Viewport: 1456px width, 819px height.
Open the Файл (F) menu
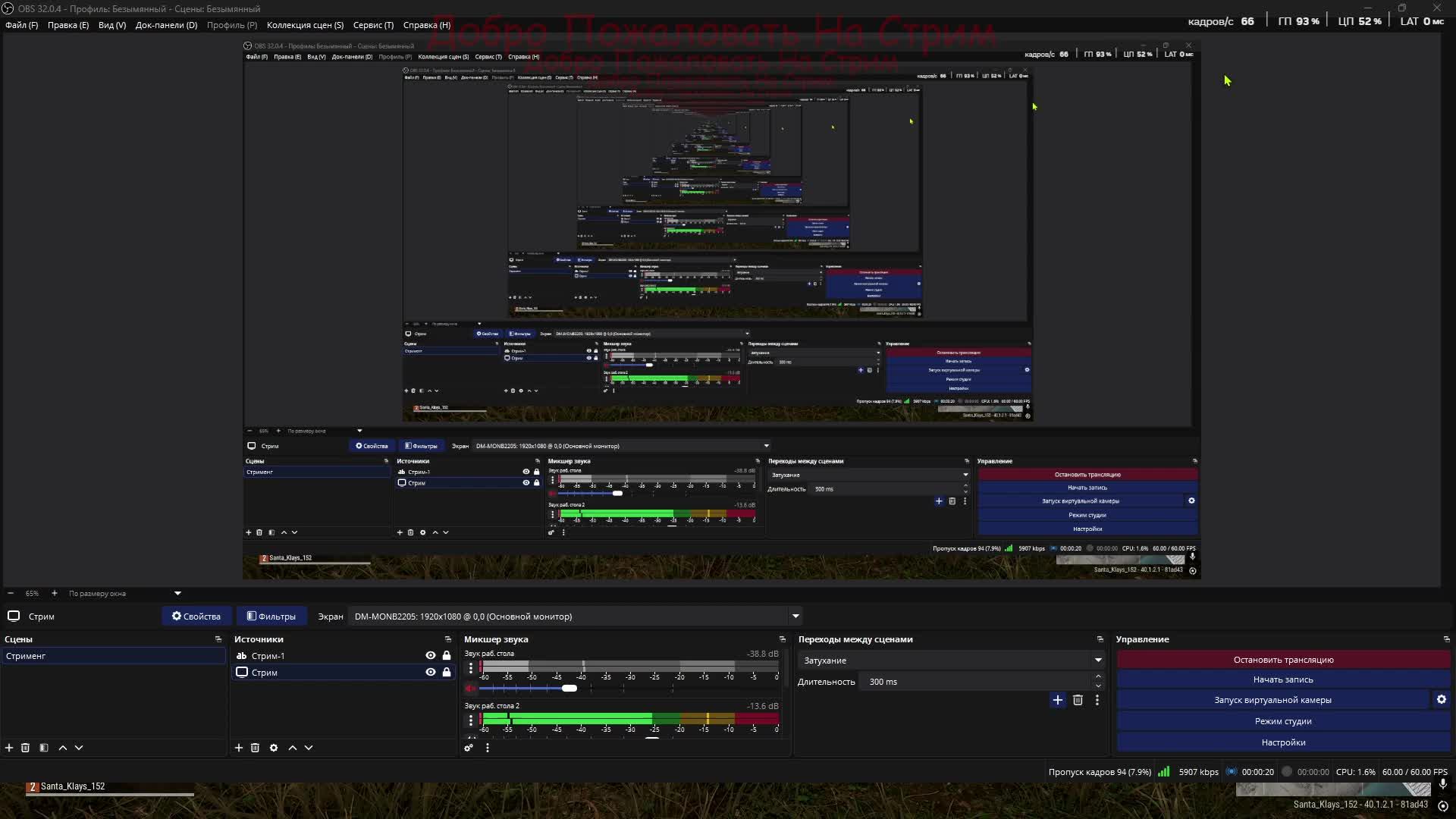tap(21, 25)
